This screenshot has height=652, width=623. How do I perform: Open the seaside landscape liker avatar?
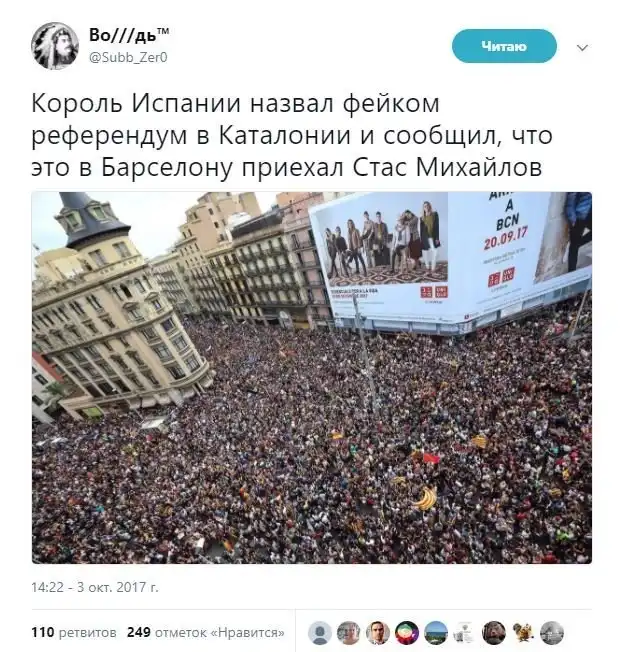click(436, 633)
